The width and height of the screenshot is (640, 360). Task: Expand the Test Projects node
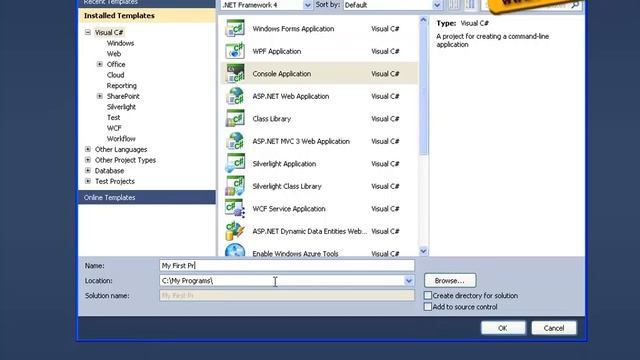coord(88,181)
